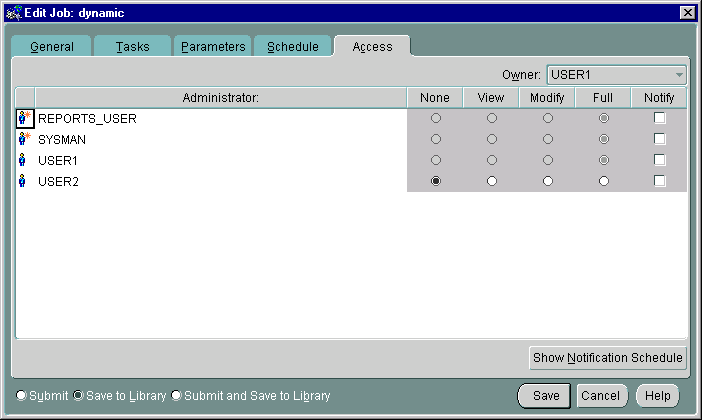Choose the Submit radio option
Screen dimensions: 702x420
(x=22, y=396)
